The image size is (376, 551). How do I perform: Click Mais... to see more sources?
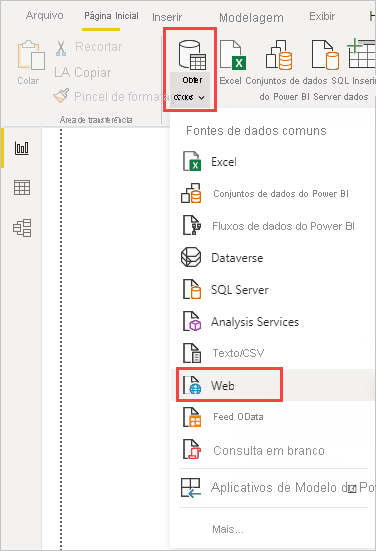pyautogui.click(x=228, y=529)
